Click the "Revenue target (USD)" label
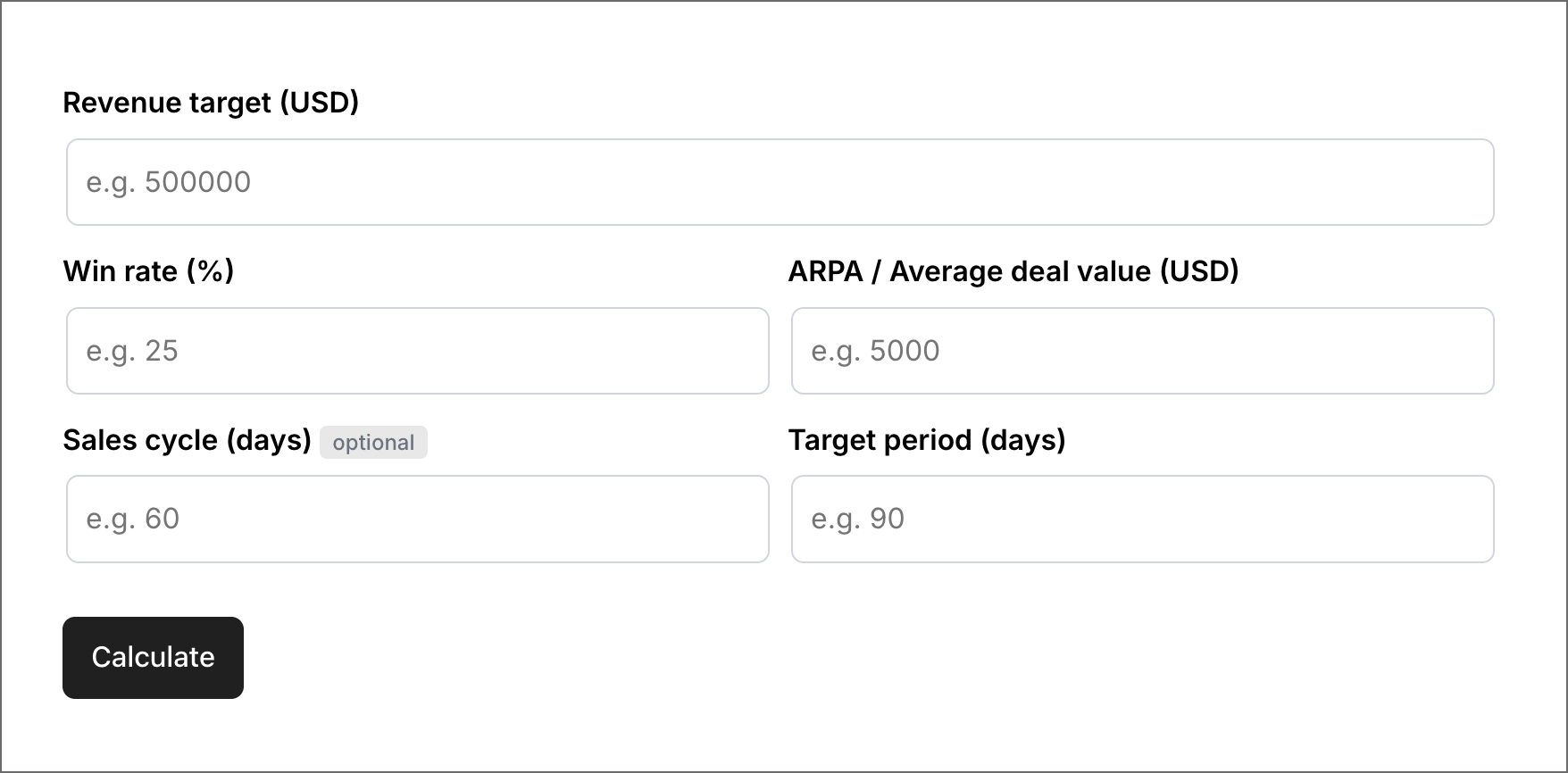 pyautogui.click(x=211, y=103)
